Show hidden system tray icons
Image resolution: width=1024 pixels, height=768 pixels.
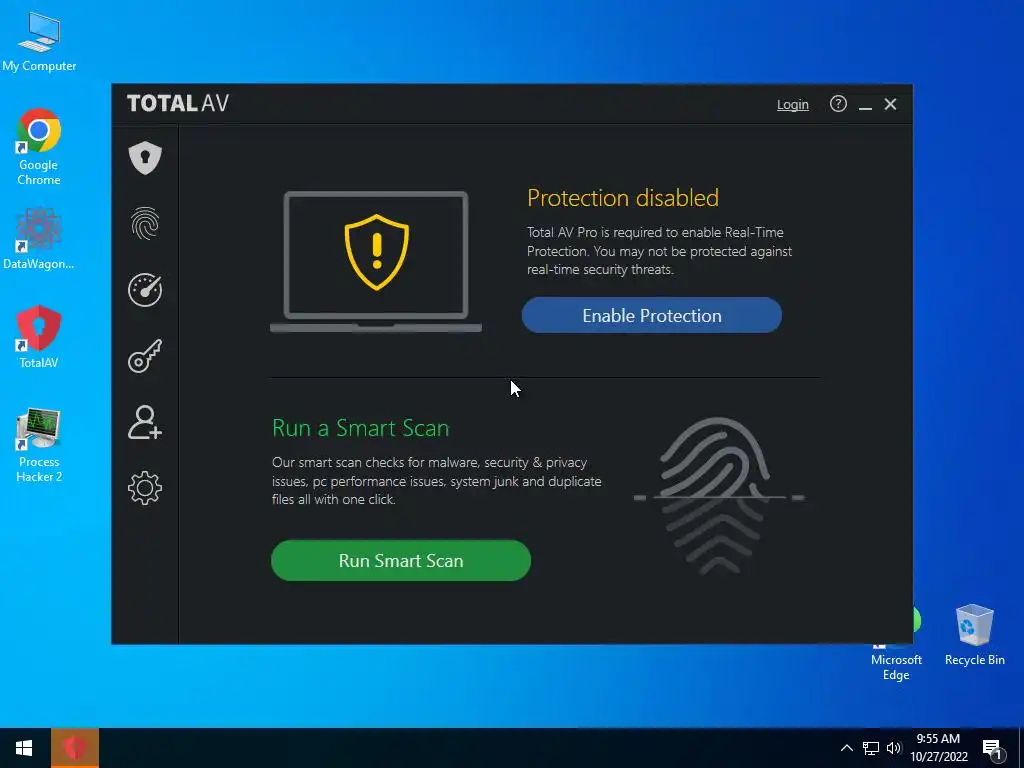pos(846,748)
